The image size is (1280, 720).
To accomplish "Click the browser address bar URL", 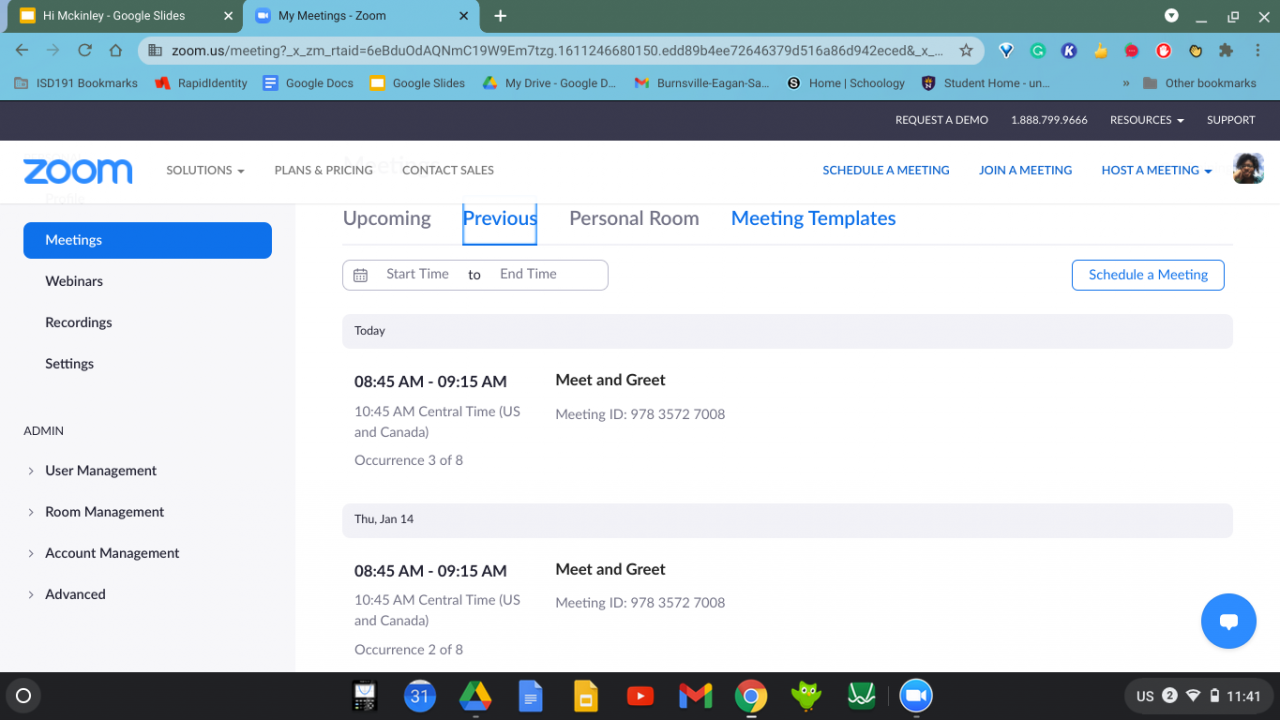I will pyautogui.click(x=557, y=50).
